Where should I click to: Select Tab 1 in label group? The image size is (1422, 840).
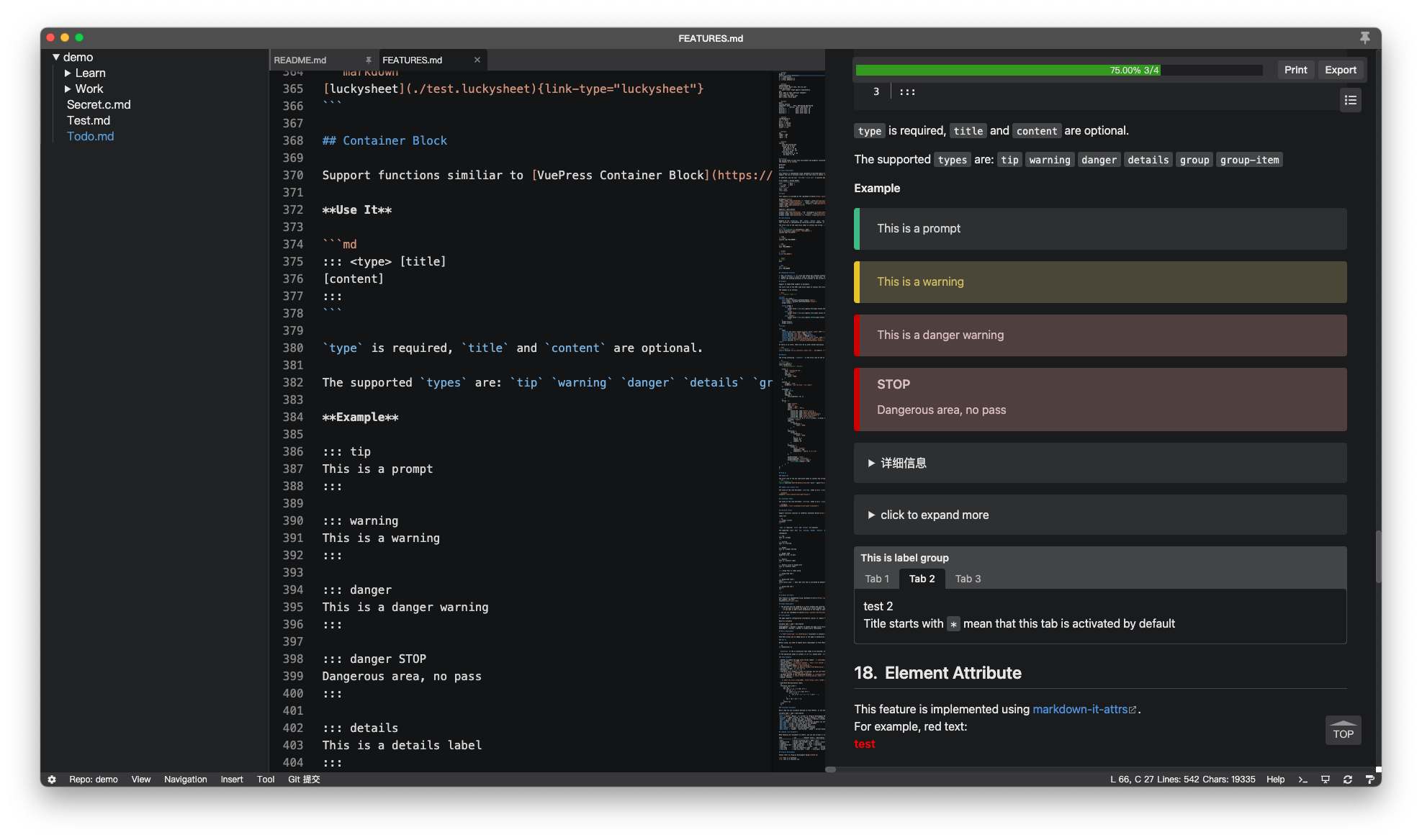[876, 578]
